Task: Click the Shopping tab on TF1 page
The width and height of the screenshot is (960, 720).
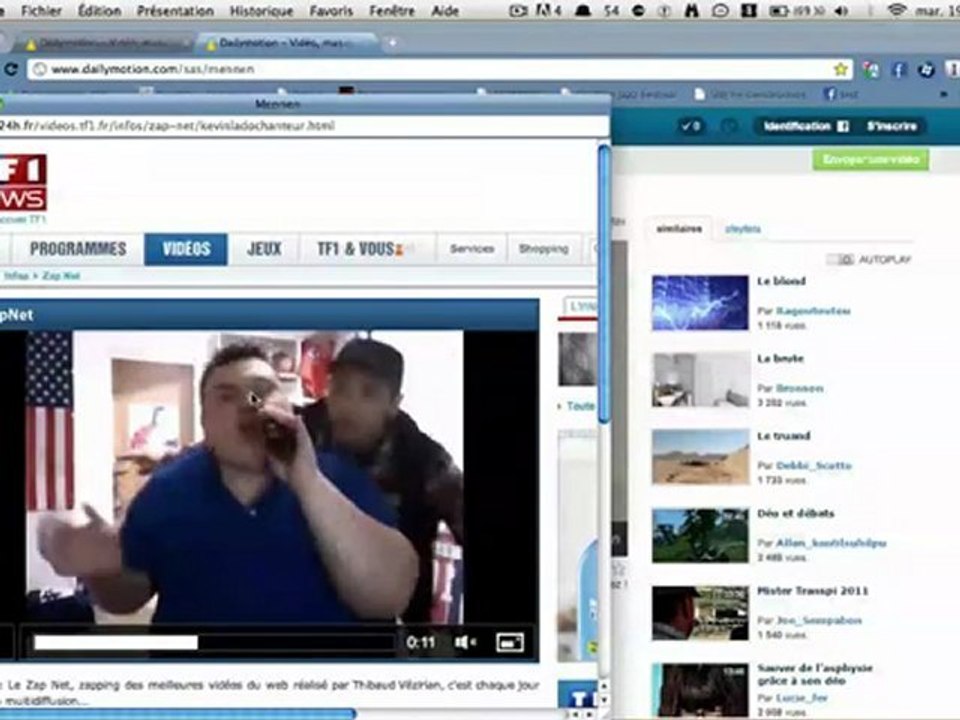Action: click(x=543, y=249)
